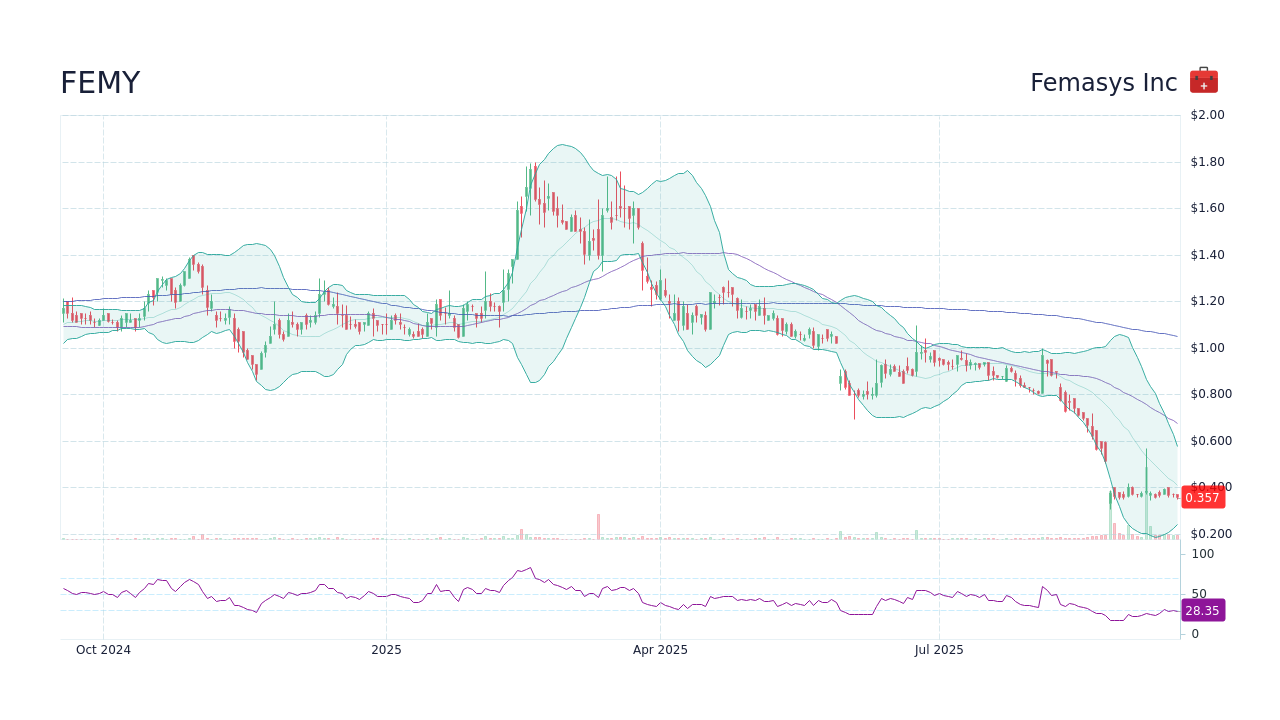Viewport: 1280px width, 720px height.
Task: Open the Jul 2025 timeframe label
Action: [x=938, y=650]
